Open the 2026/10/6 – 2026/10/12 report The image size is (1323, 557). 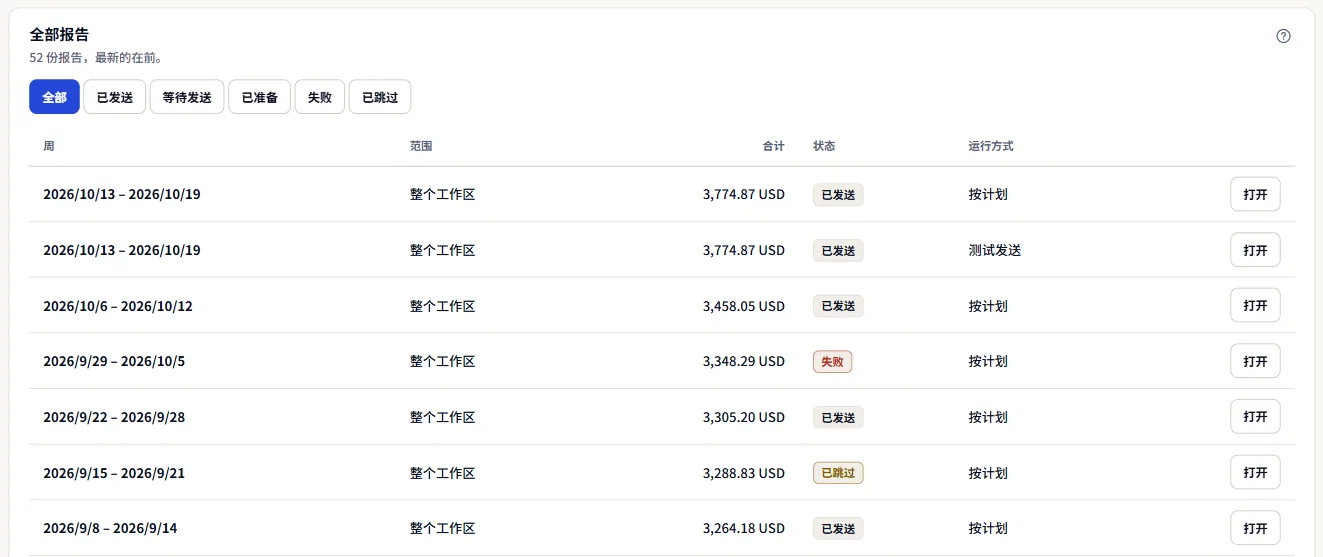point(1255,306)
